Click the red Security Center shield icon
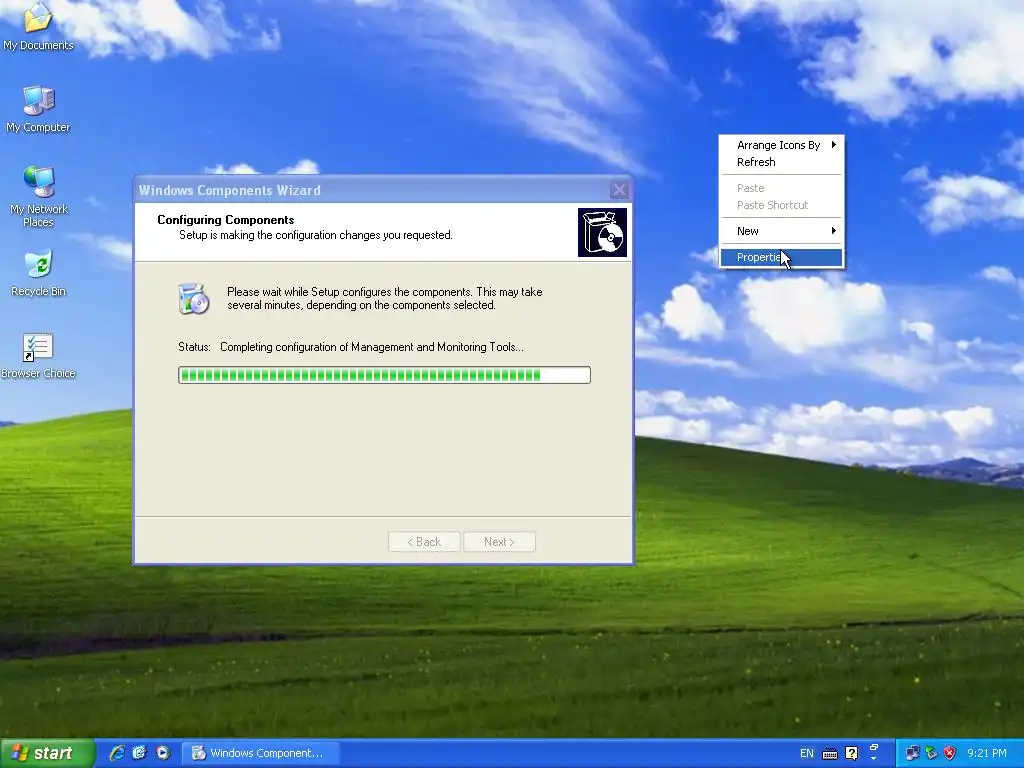The height and width of the screenshot is (768, 1024). tap(950, 753)
